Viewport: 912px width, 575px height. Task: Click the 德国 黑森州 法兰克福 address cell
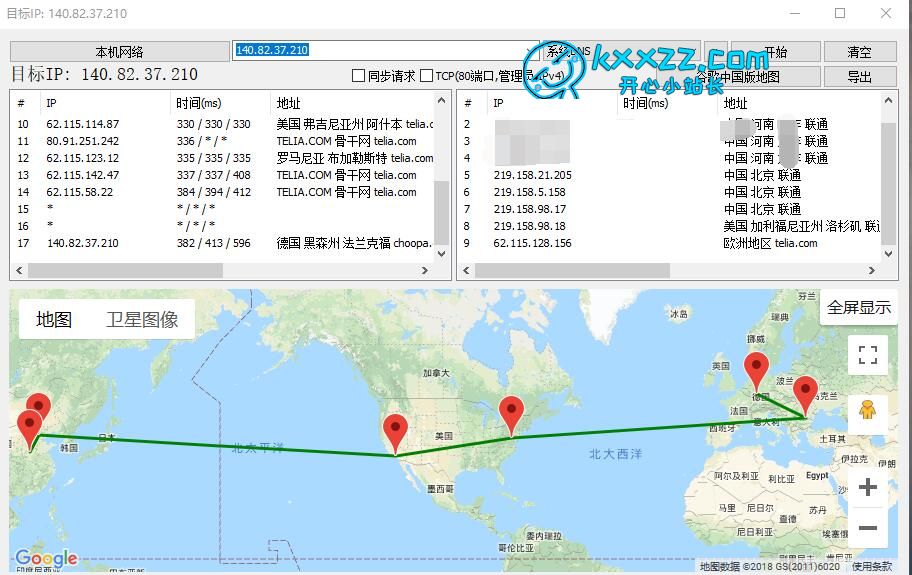coord(354,243)
